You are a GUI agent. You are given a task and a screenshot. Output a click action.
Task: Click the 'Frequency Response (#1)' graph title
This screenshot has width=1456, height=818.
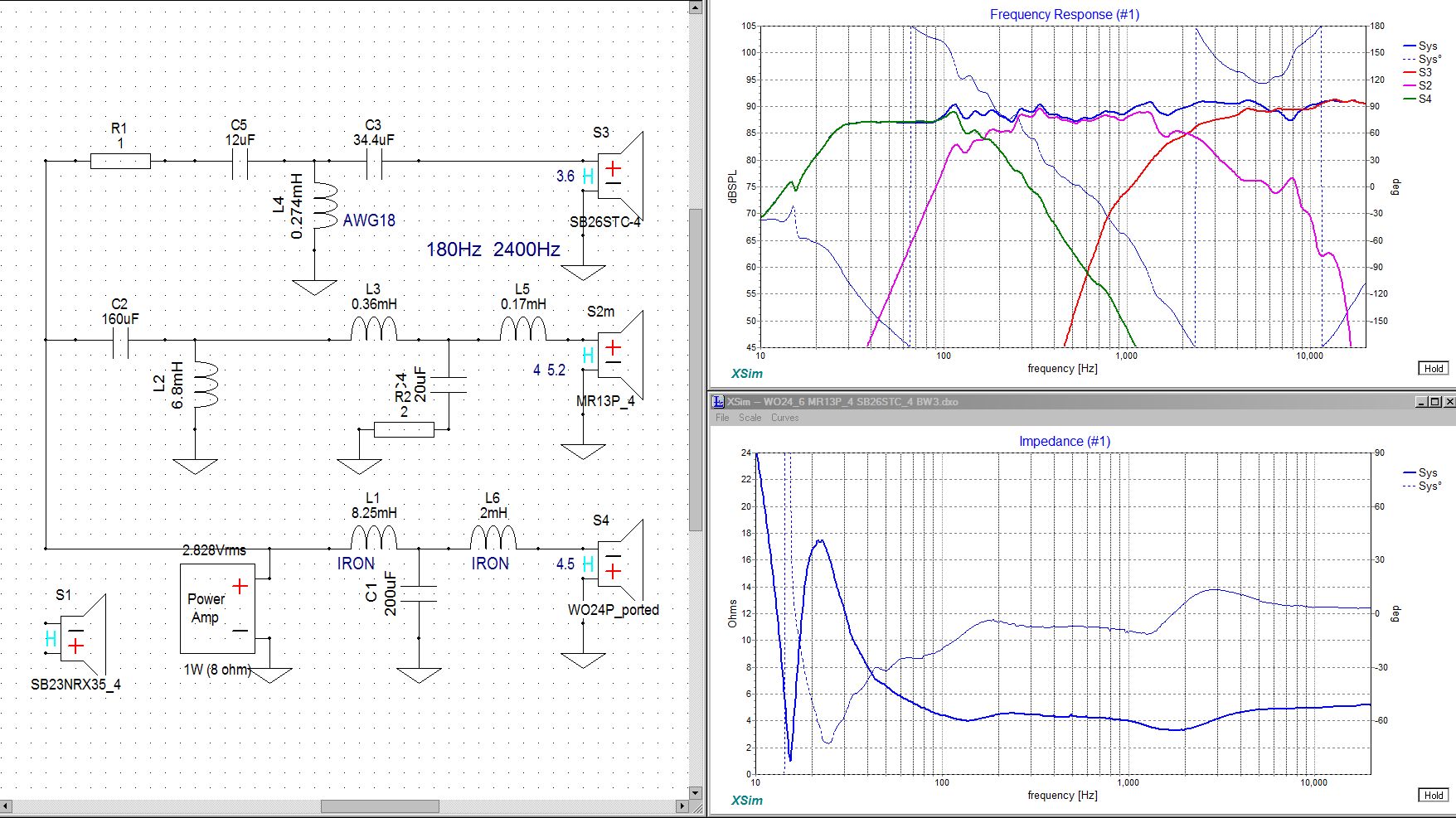coord(1065,15)
